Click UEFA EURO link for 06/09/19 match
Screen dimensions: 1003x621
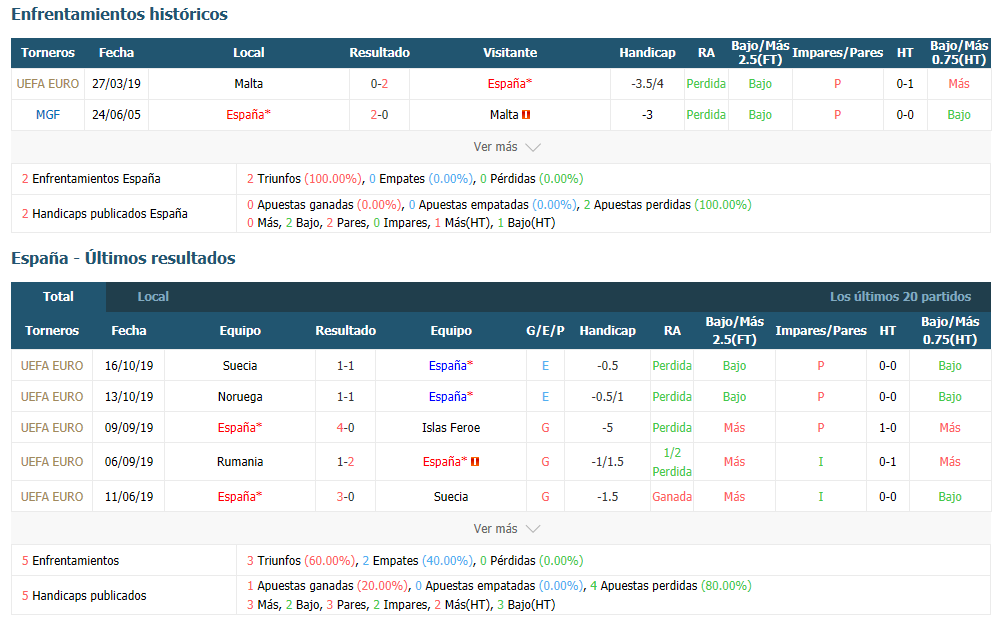[x=52, y=462]
